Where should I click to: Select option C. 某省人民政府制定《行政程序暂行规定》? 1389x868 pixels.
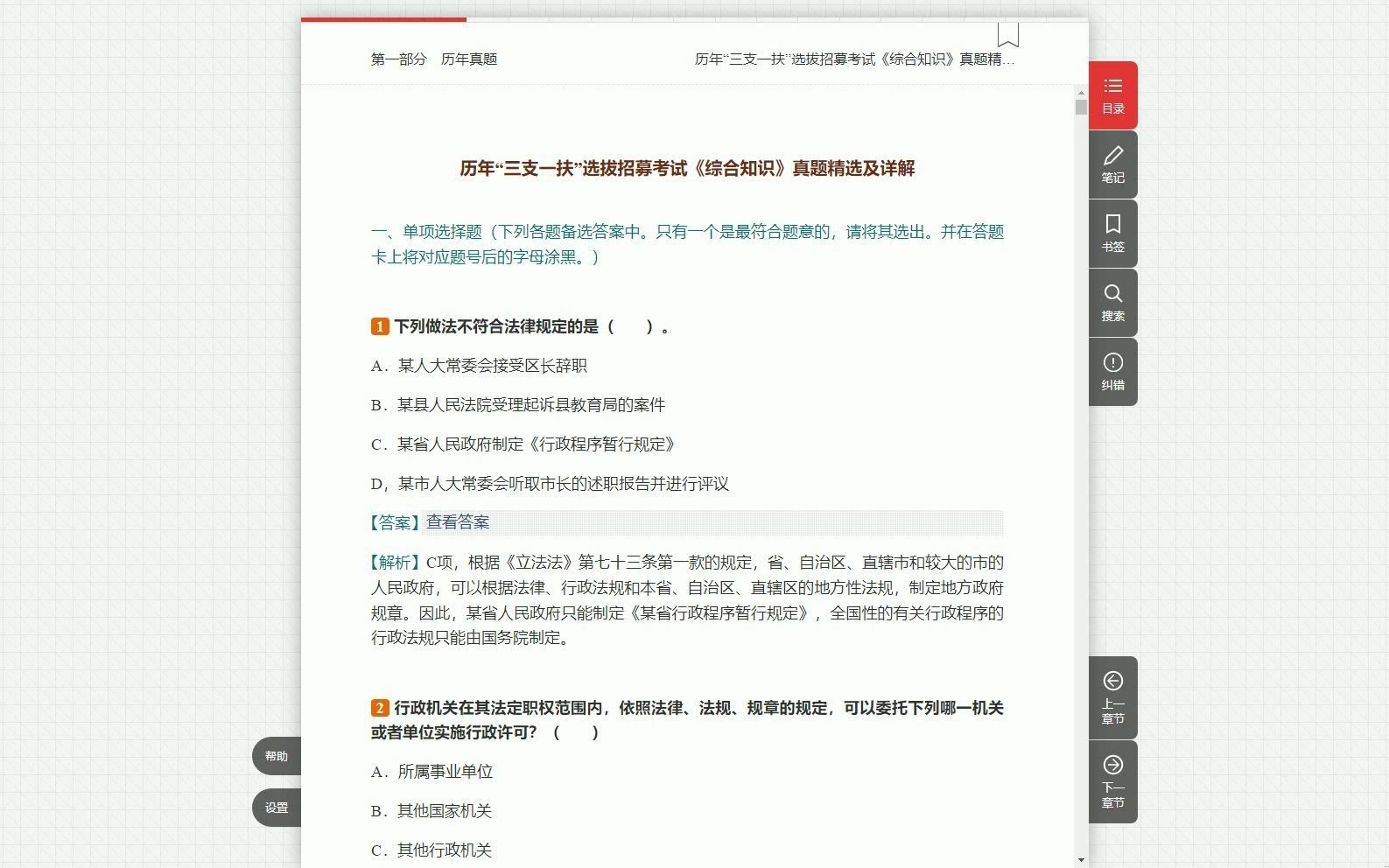click(x=524, y=444)
